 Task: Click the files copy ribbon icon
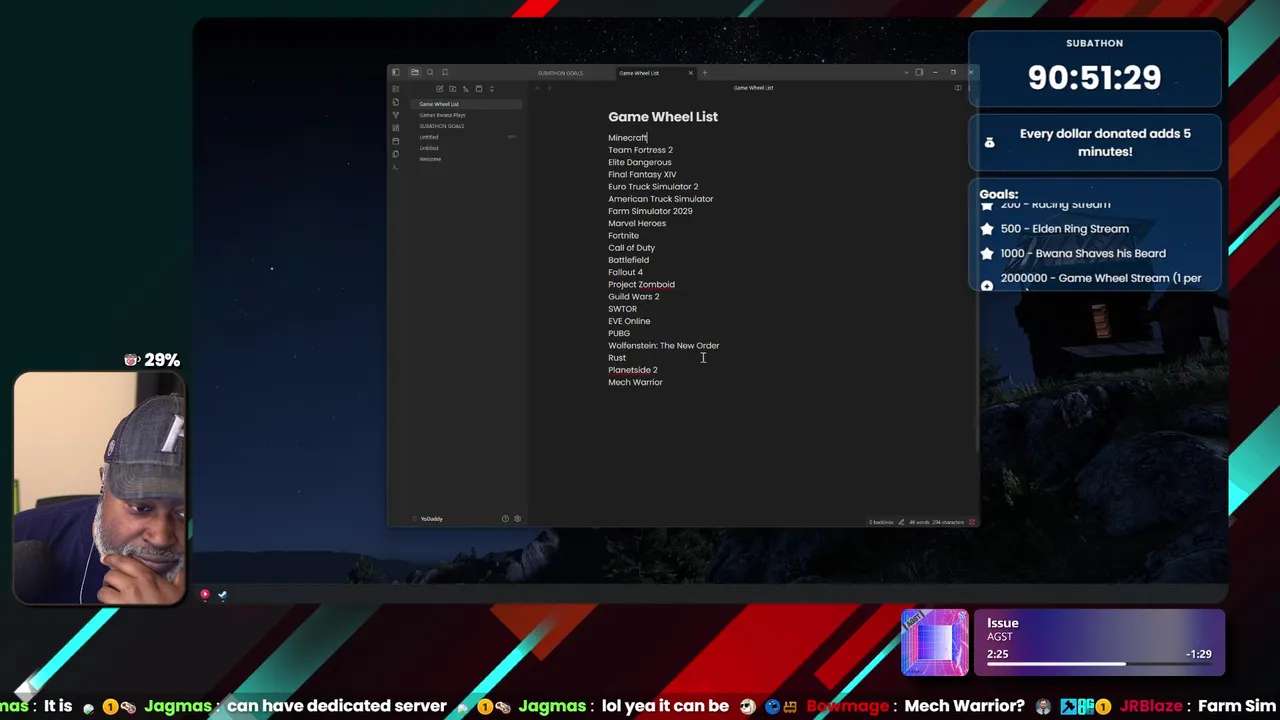point(396,154)
